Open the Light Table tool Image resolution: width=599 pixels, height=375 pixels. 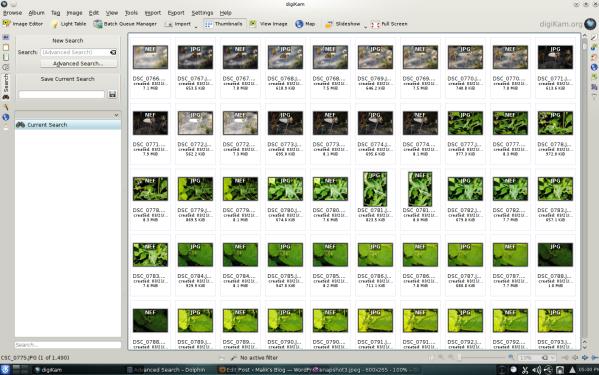69,24
